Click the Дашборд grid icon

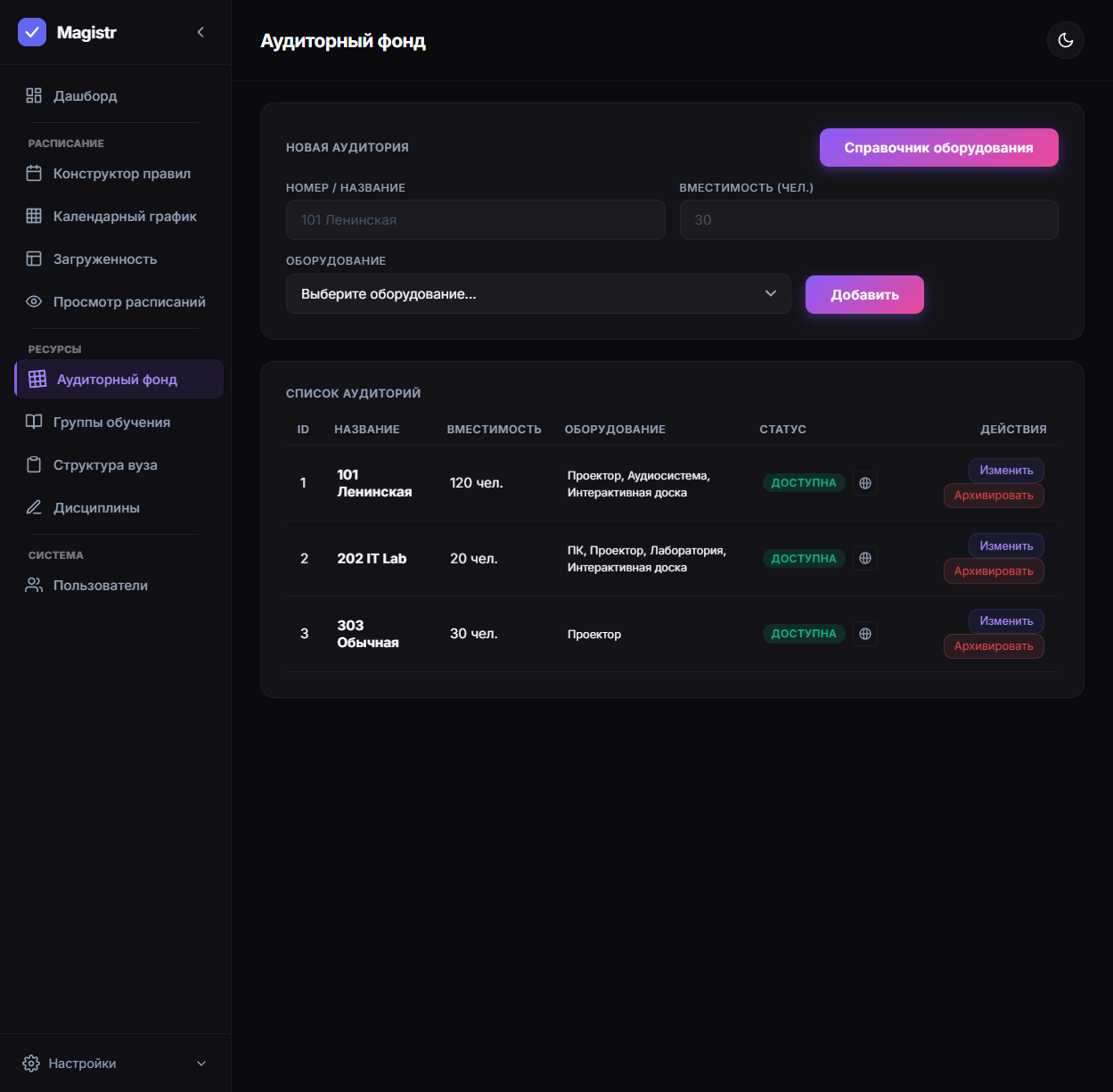(x=34, y=95)
